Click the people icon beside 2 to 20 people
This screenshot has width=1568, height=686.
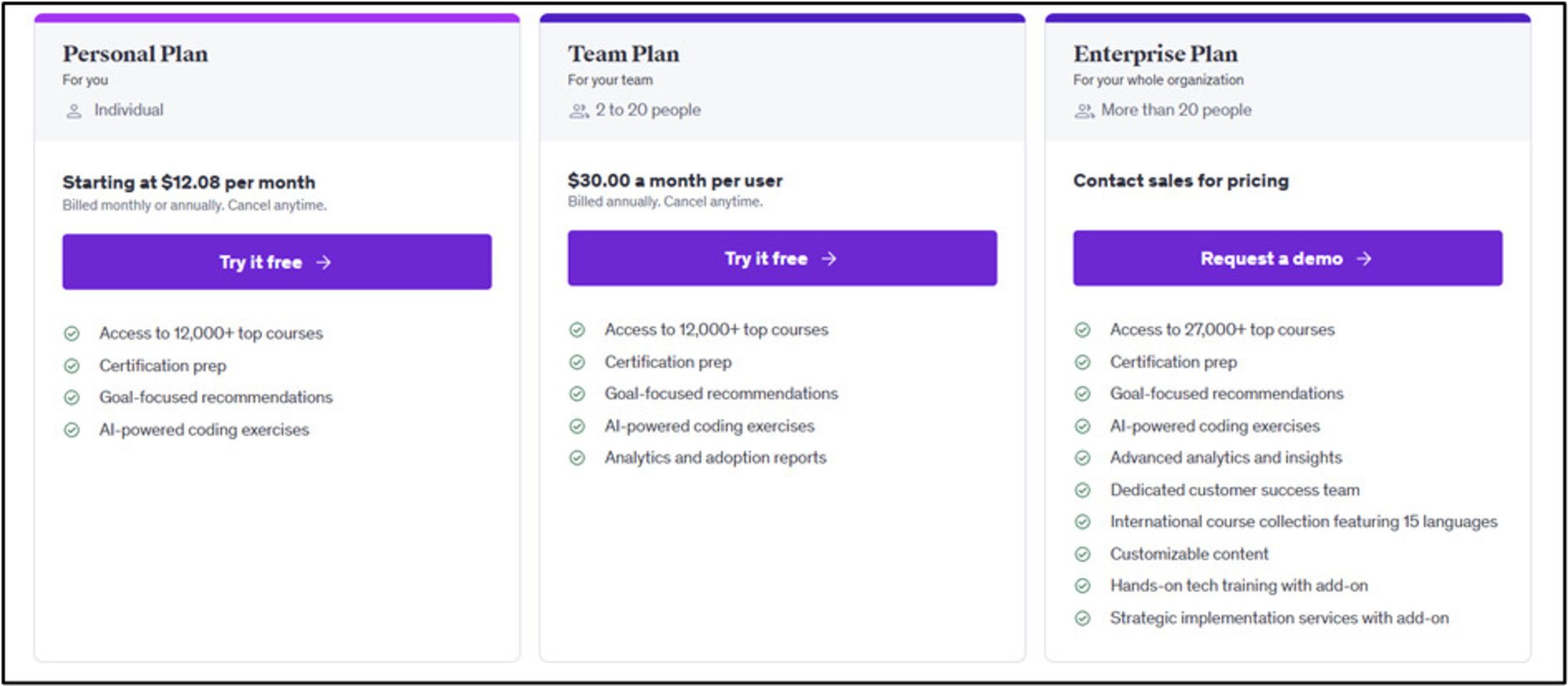579,111
